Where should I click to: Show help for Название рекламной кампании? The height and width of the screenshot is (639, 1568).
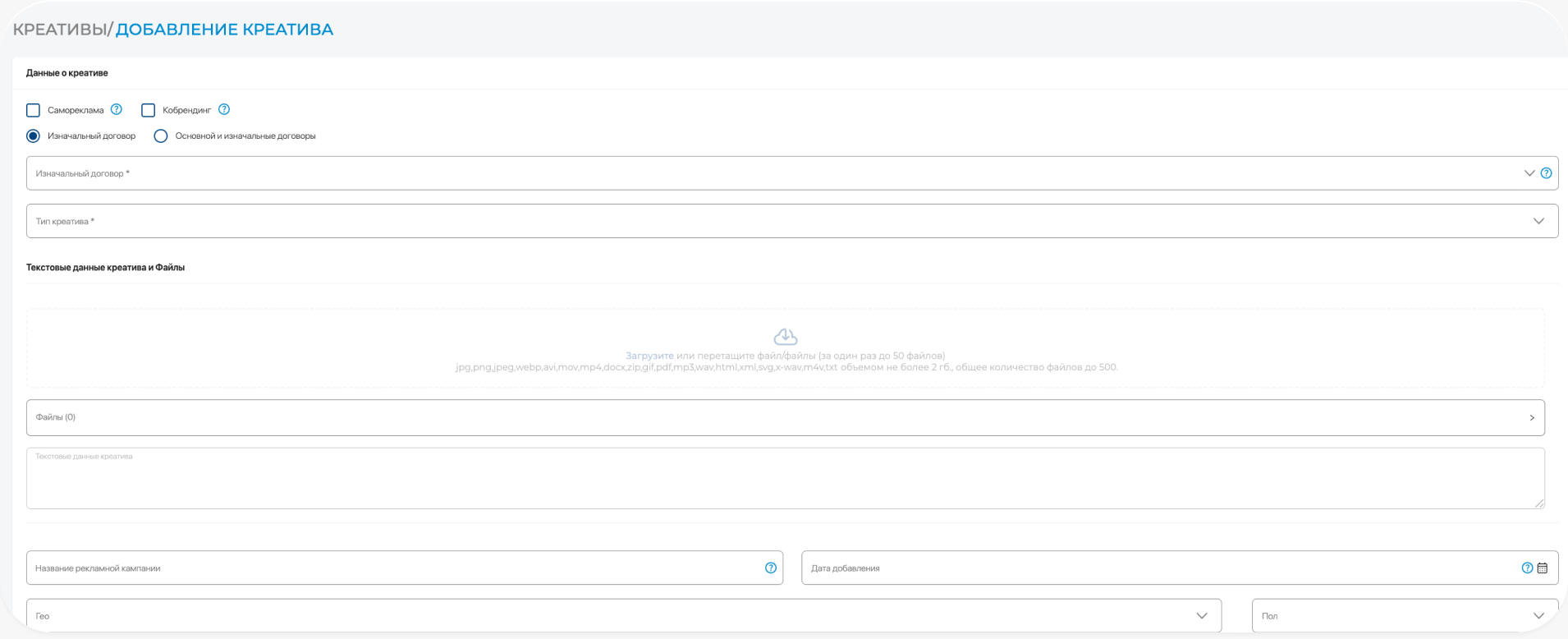click(x=770, y=568)
